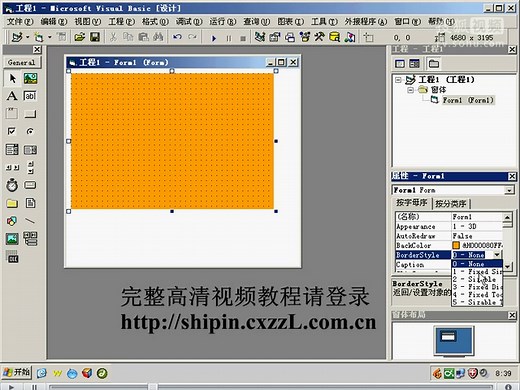Switch to 按字母序 properties tab
This screenshot has width=520, height=390.
[x=412, y=203]
